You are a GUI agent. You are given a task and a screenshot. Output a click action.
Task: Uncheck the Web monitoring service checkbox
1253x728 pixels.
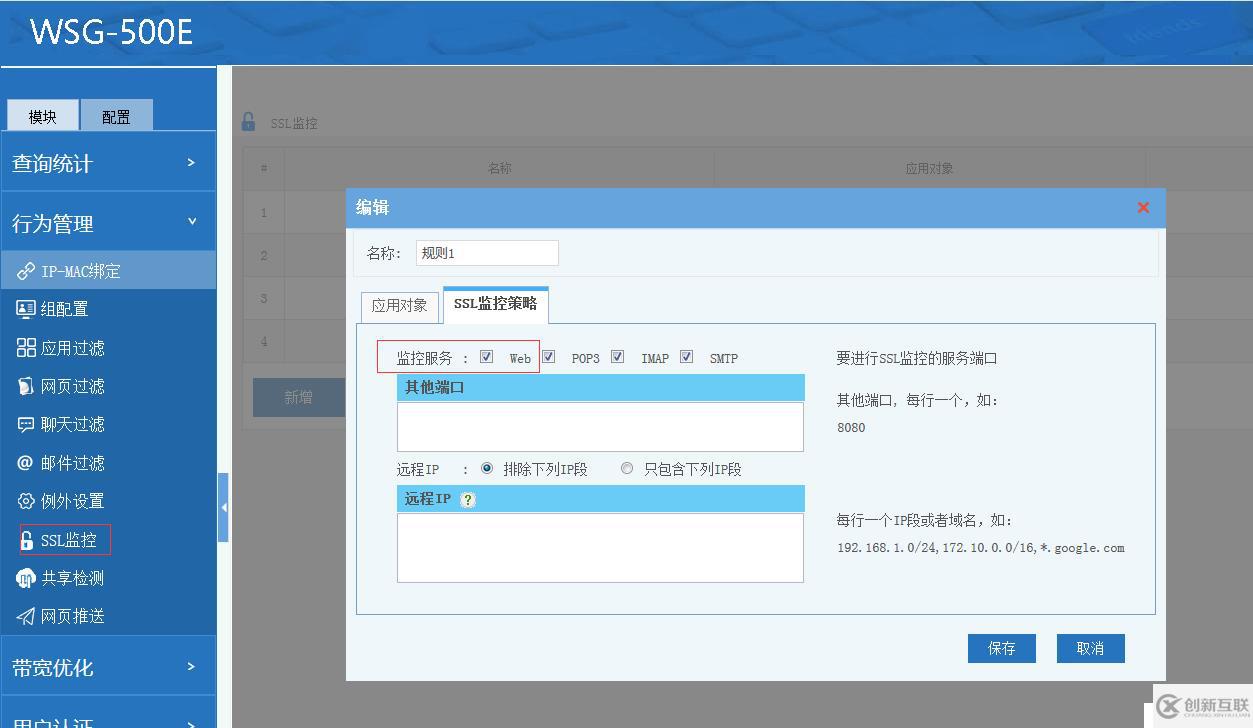click(486, 357)
